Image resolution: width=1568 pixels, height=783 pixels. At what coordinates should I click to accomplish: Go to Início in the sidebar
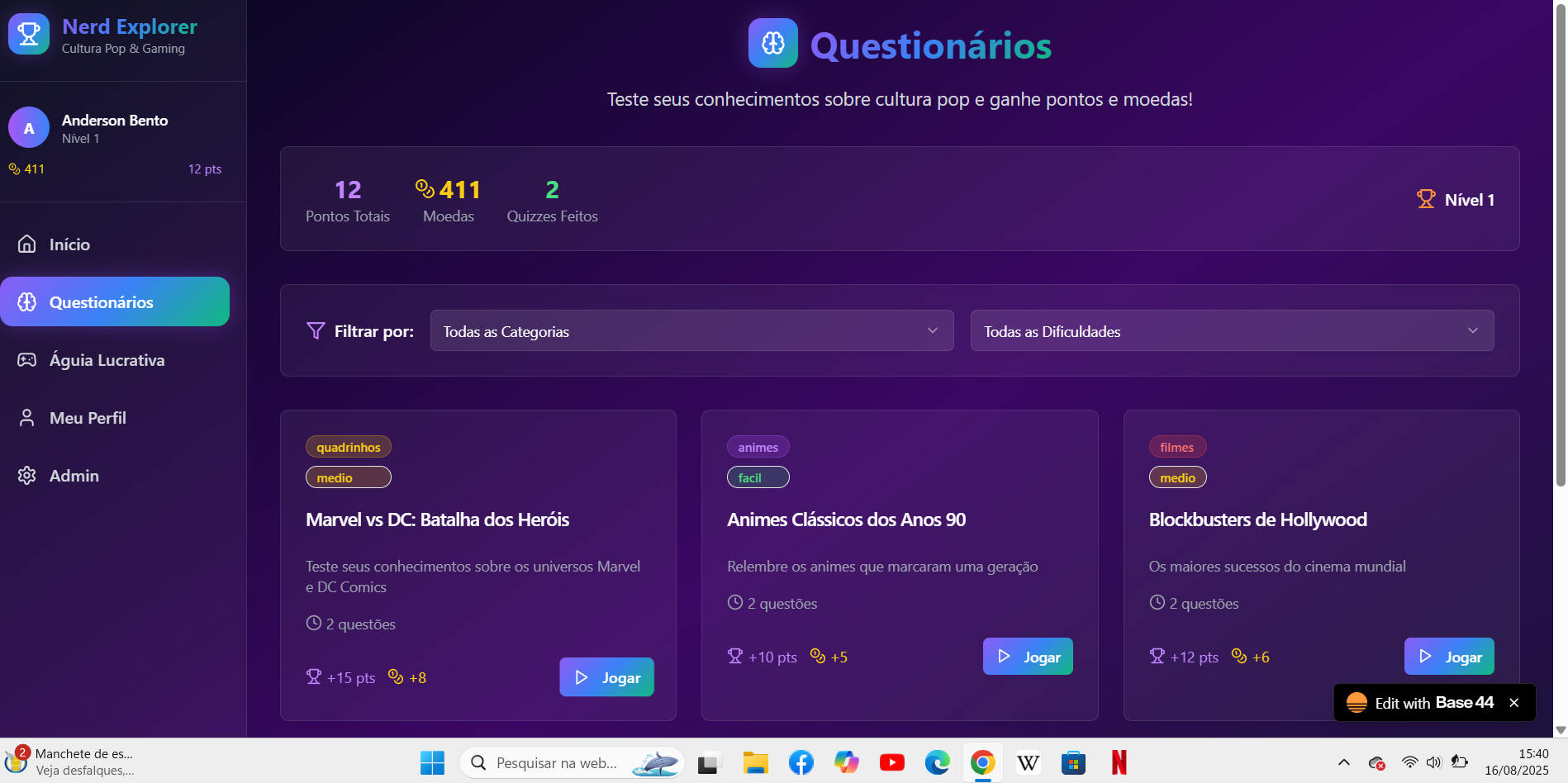click(69, 244)
